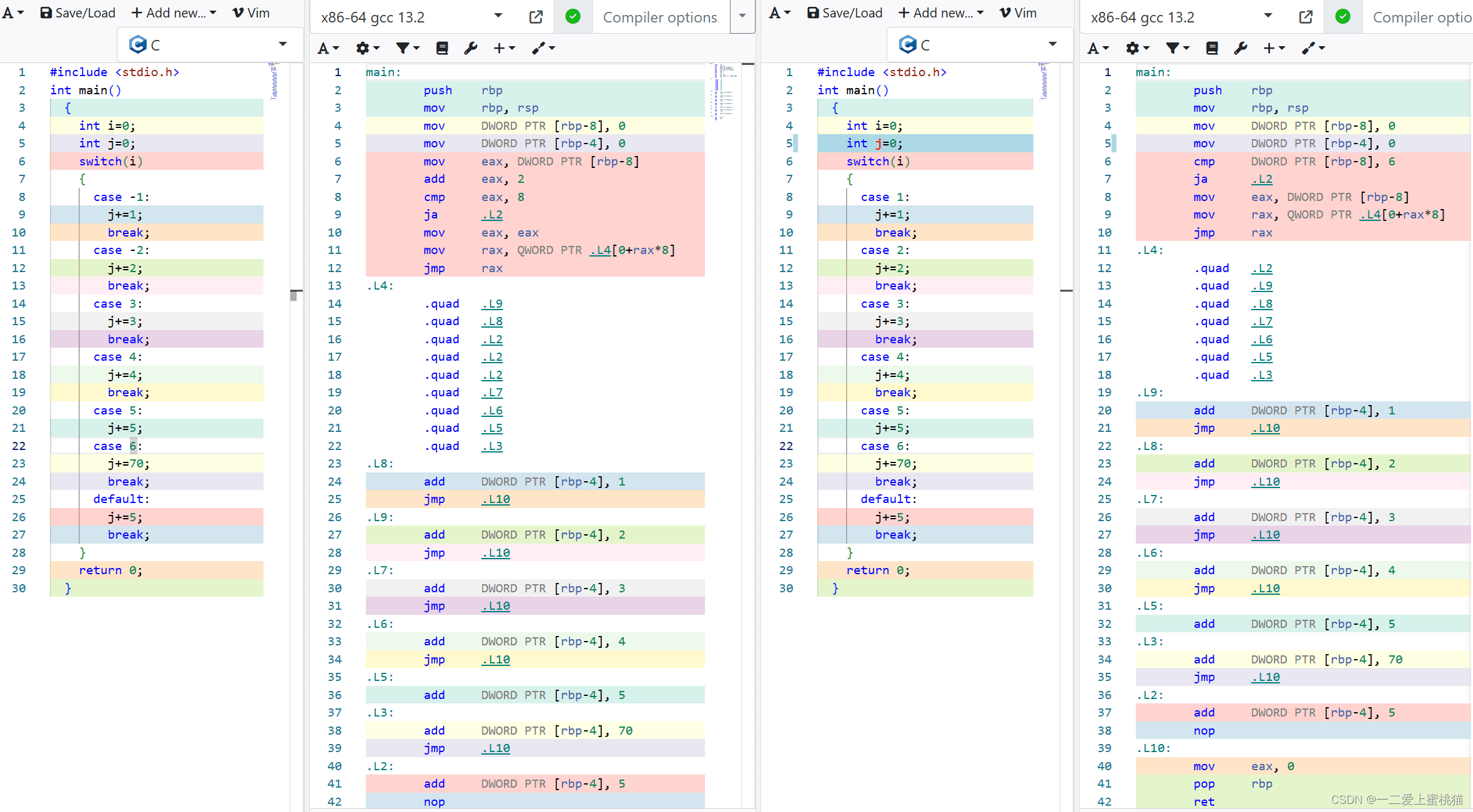The width and height of the screenshot is (1473, 812).
Task: Open Add new menu in left editor
Action: coord(174,12)
